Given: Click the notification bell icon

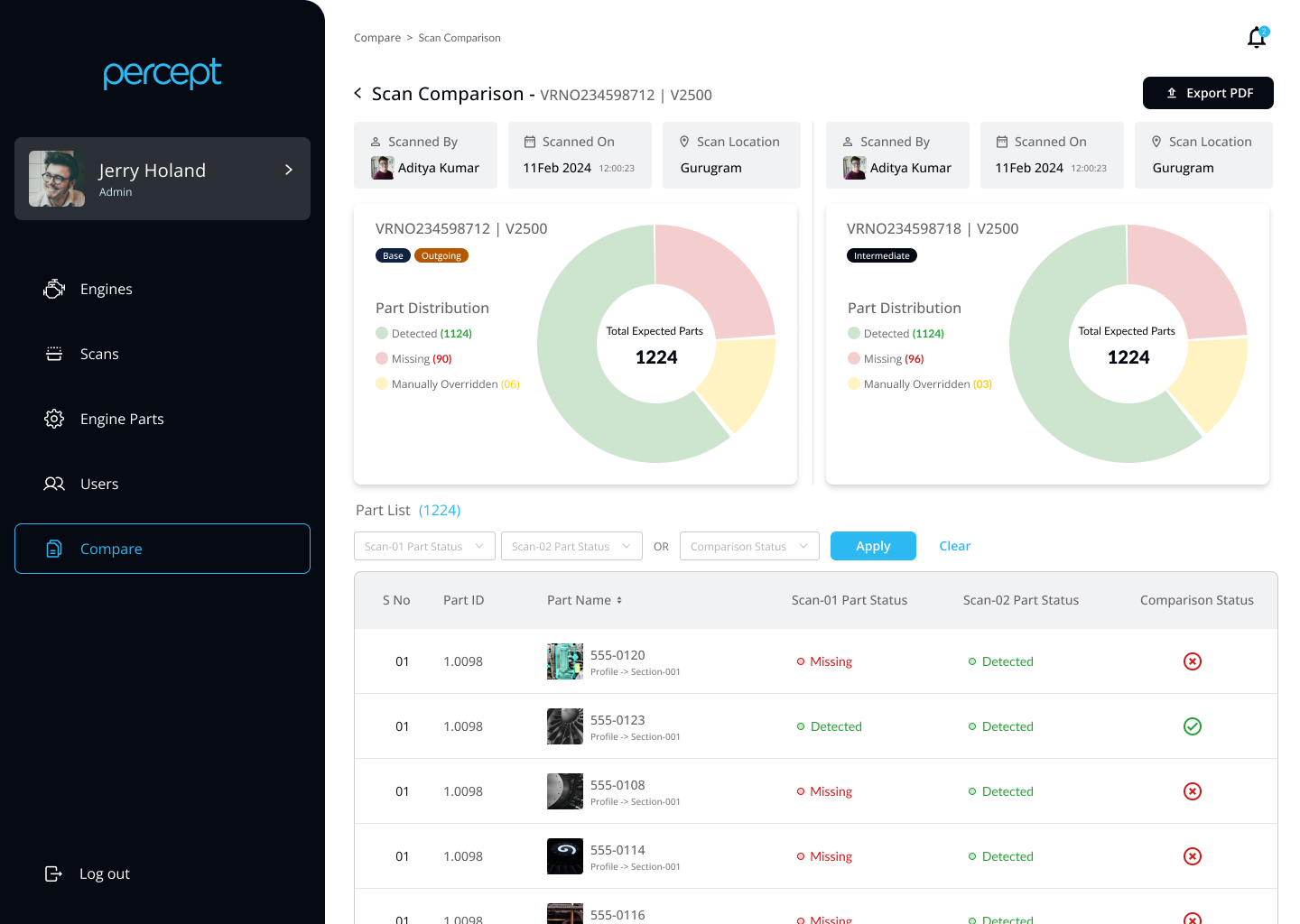Looking at the screenshot, I should tap(1257, 38).
